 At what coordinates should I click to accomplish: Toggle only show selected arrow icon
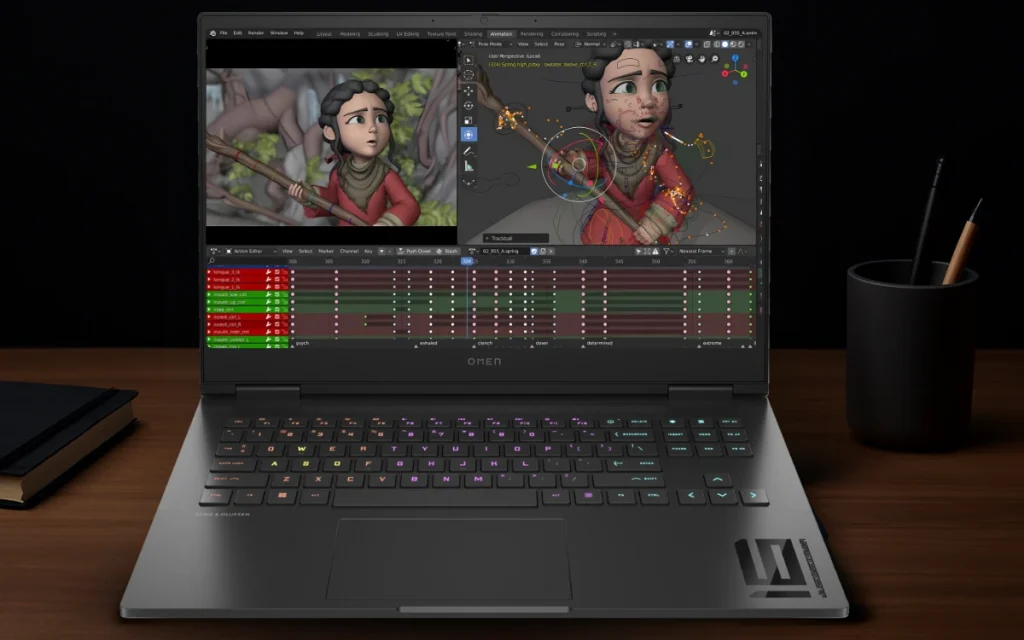tap(639, 251)
